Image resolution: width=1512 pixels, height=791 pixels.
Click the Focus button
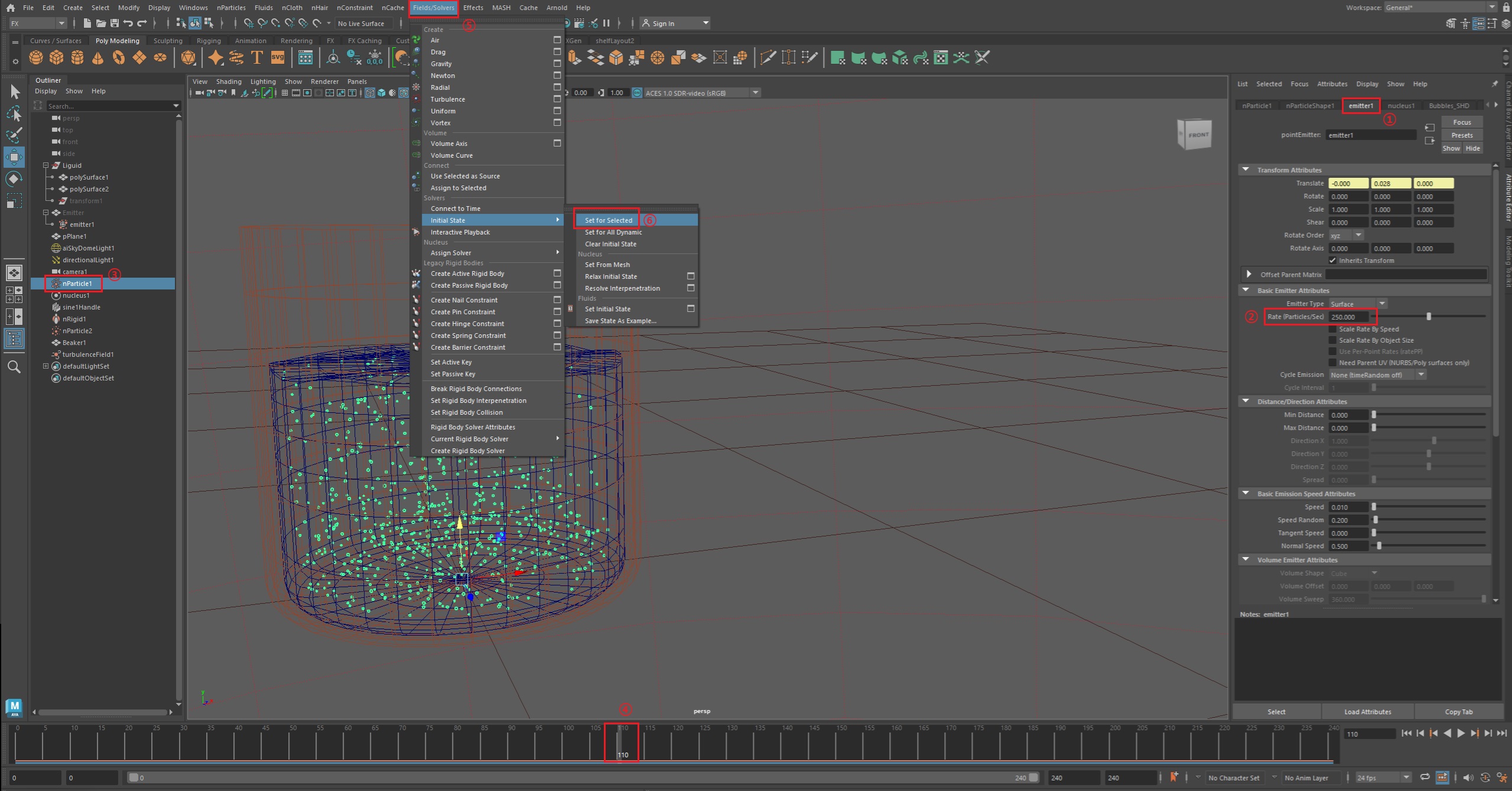(x=1462, y=122)
